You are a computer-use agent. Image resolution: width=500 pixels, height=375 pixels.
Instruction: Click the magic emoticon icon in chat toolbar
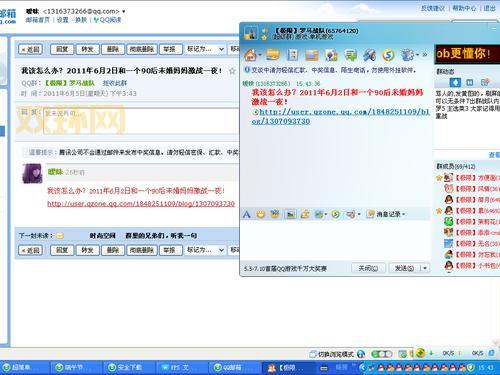[x=275, y=214]
